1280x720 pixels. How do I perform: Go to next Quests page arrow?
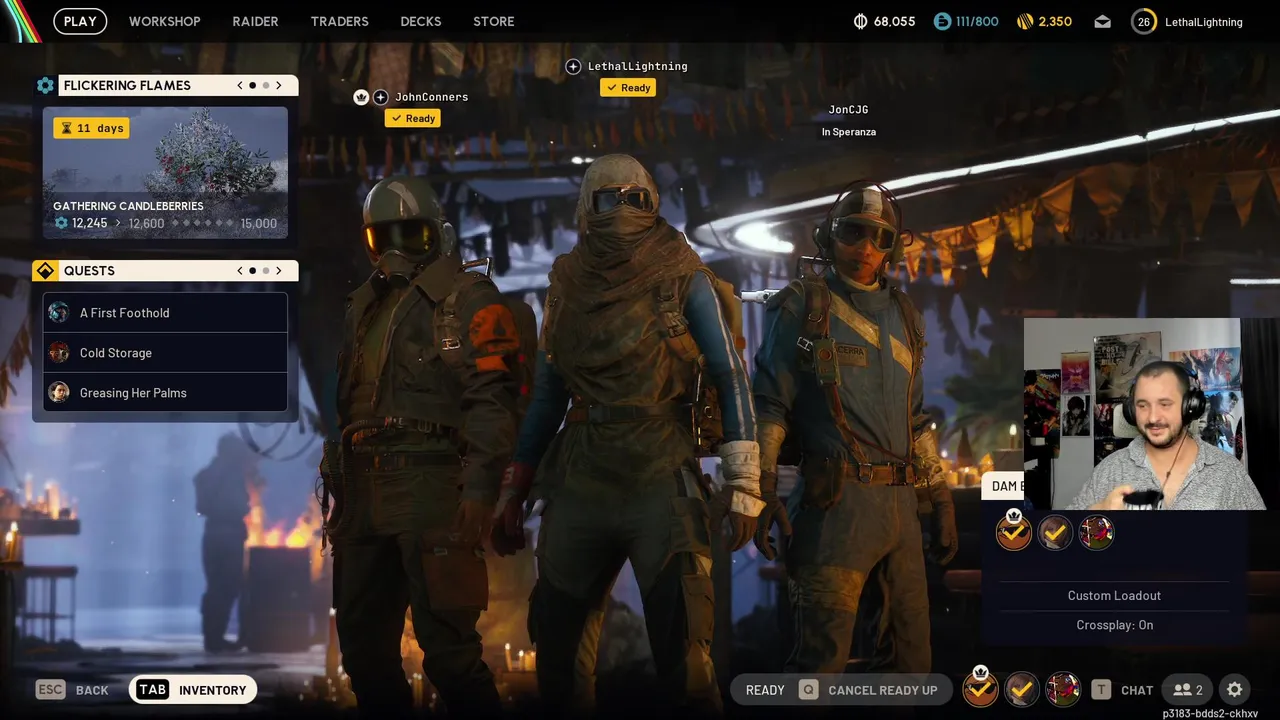click(x=279, y=271)
